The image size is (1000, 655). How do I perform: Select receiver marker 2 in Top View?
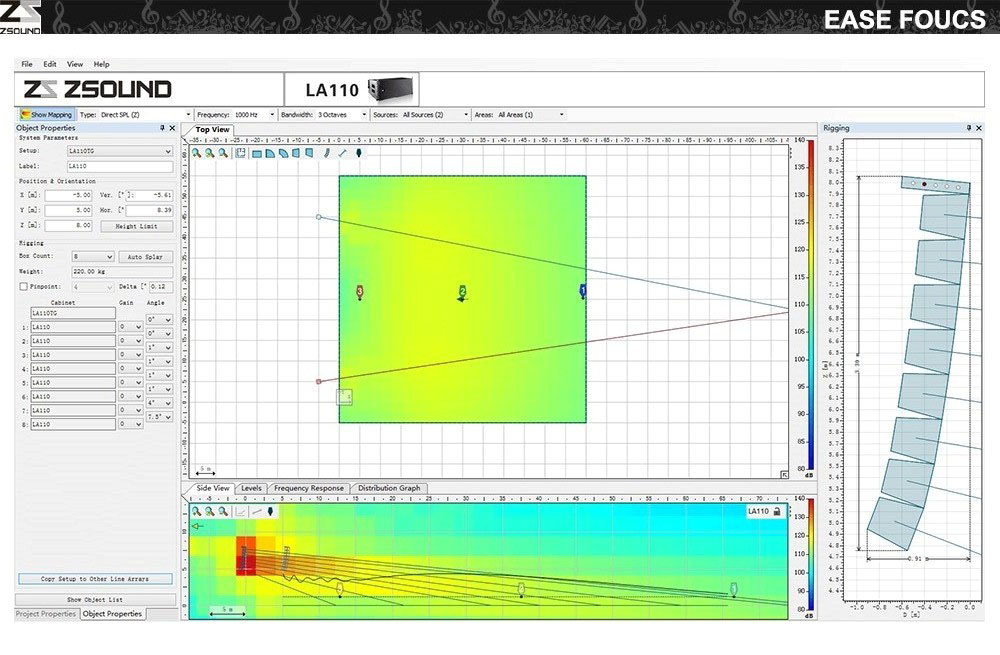coord(462,293)
